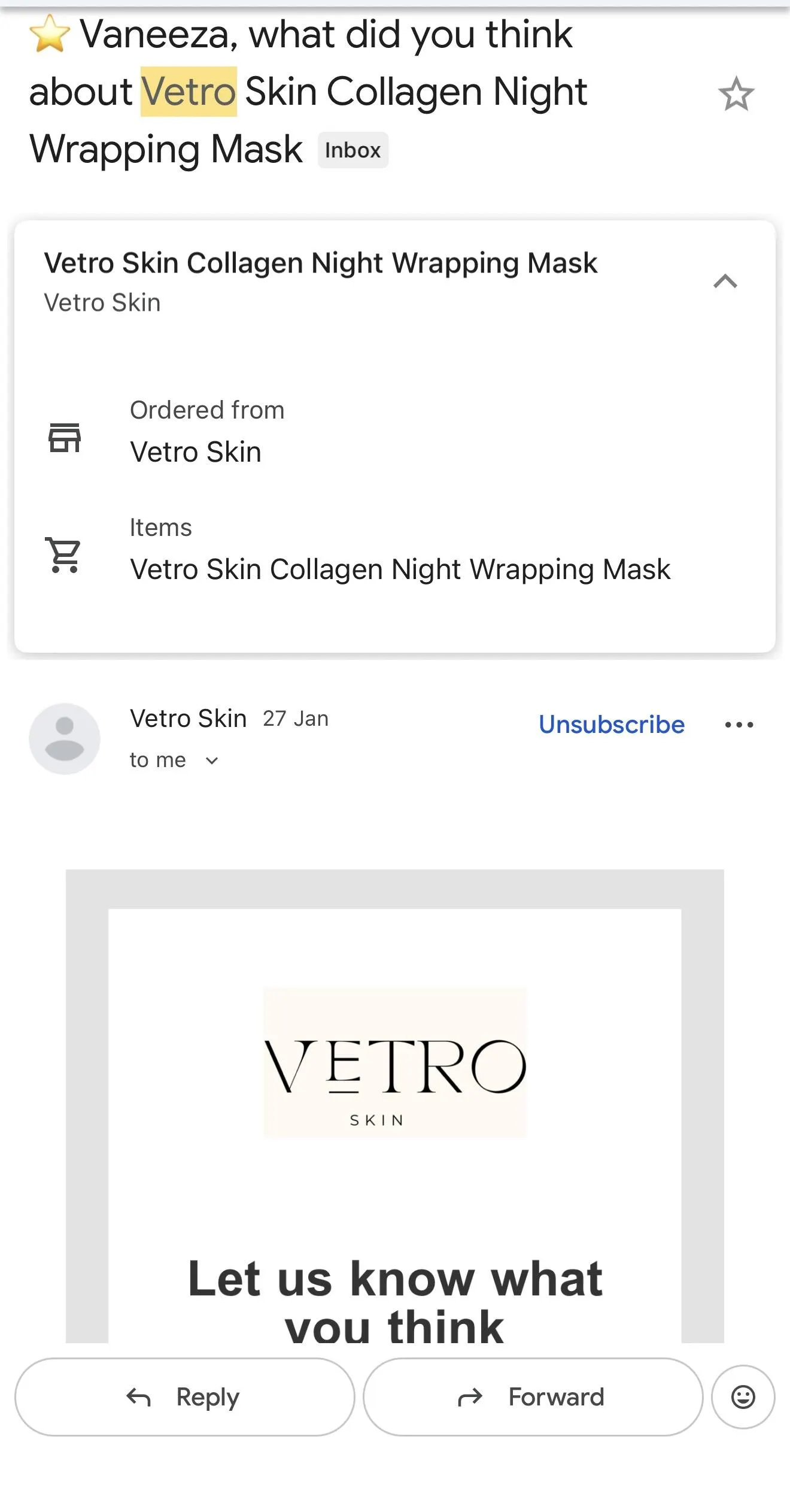Tap the Vetro Skin sender name
This screenshot has width=790, height=1512.
click(188, 718)
